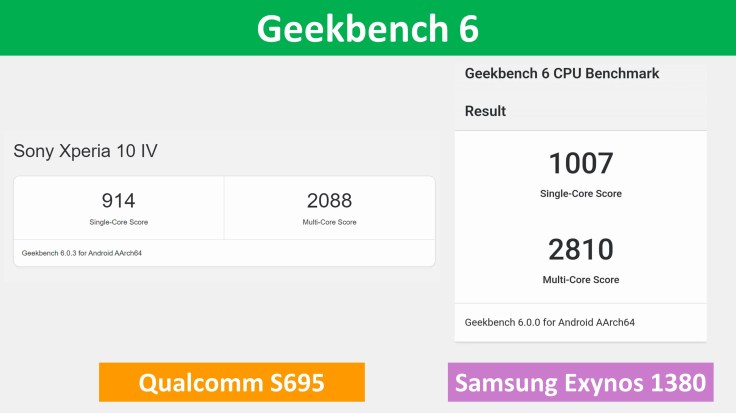736x413 pixels.
Task: Click vertical divider between 914 and 2088
Action: (x=224, y=208)
